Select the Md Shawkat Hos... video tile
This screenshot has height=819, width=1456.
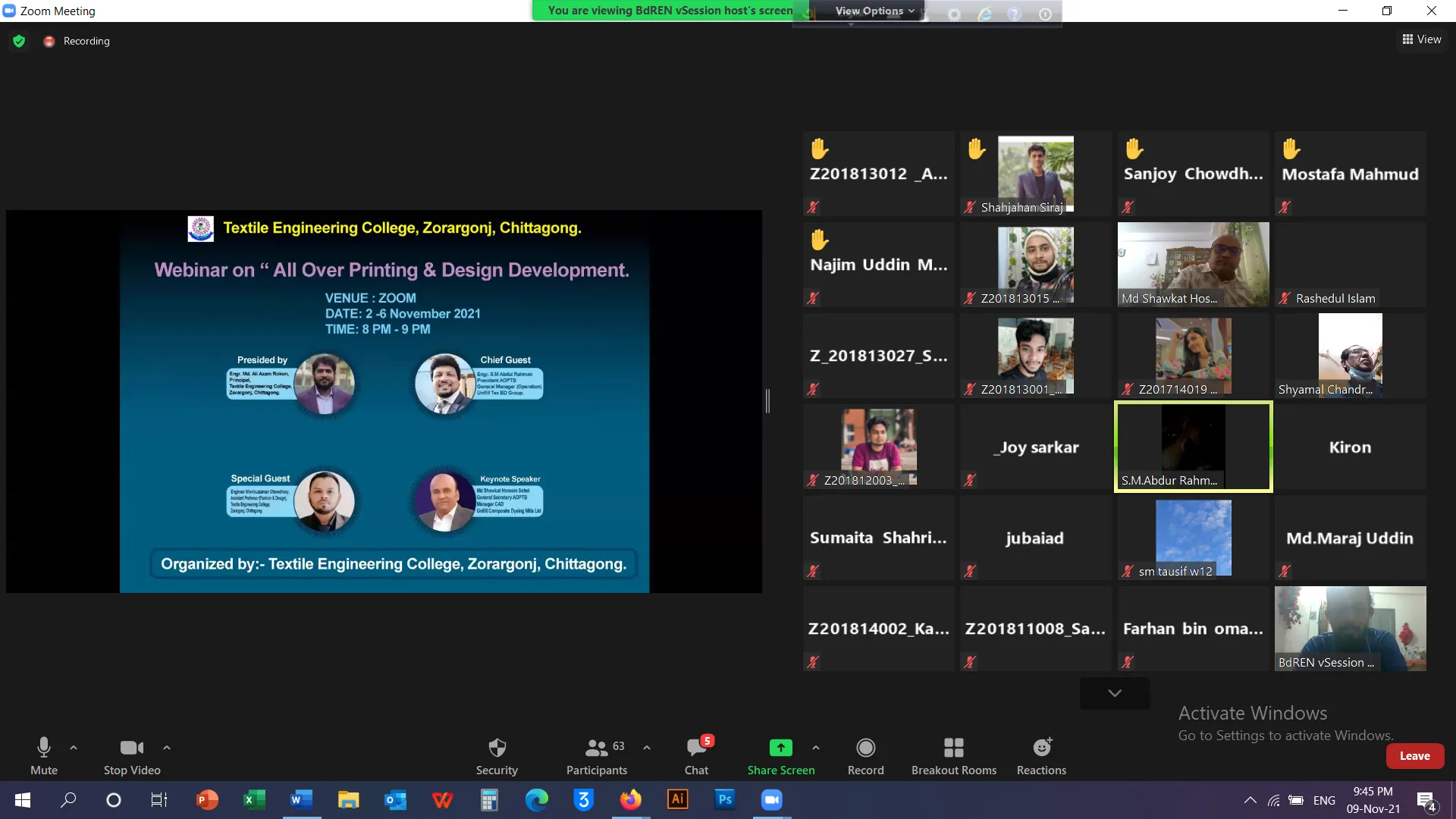coord(1194,265)
